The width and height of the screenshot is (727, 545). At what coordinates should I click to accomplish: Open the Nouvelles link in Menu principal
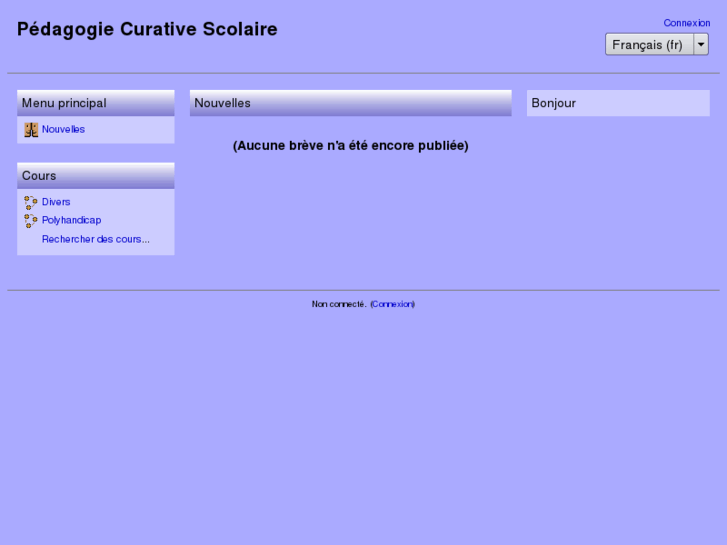click(63, 129)
